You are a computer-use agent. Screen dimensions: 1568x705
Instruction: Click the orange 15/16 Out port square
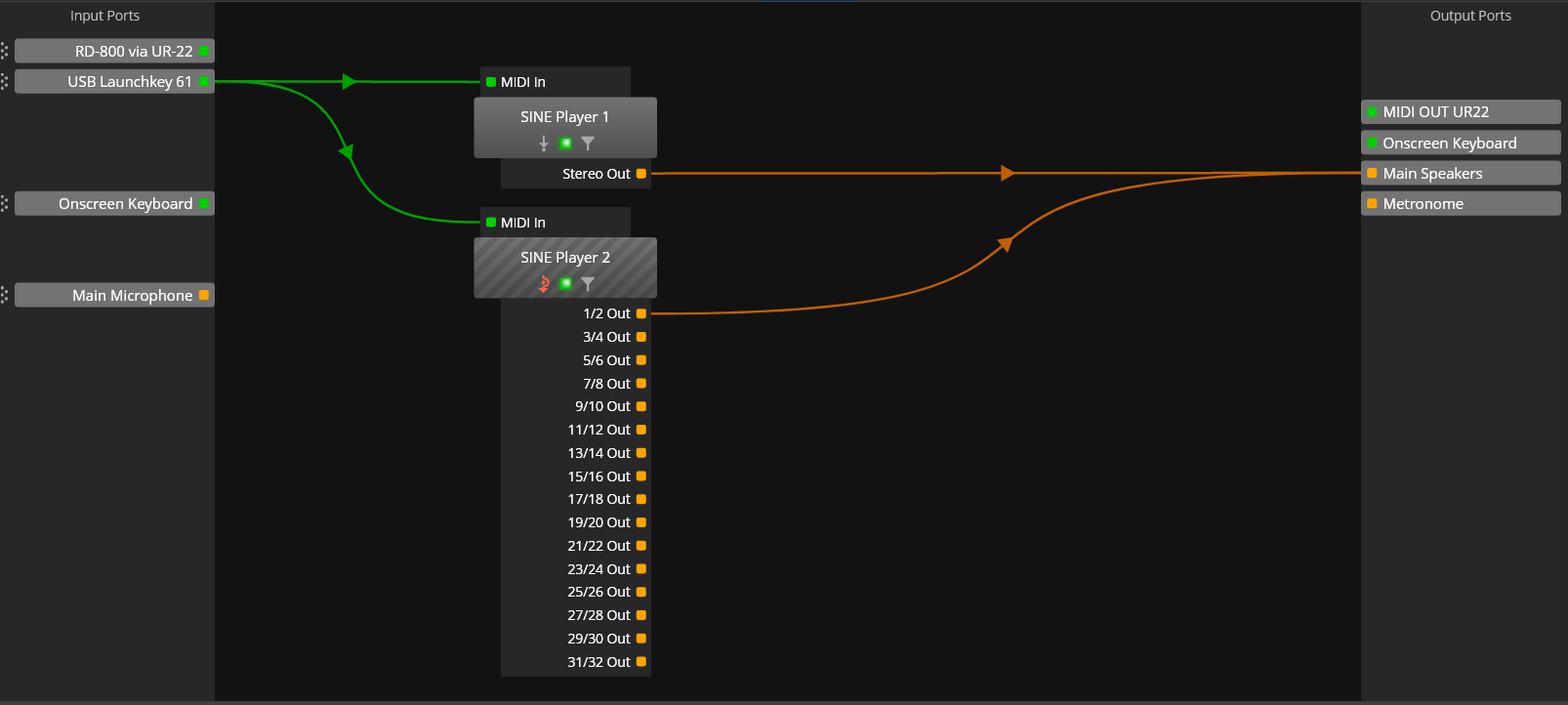click(641, 477)
